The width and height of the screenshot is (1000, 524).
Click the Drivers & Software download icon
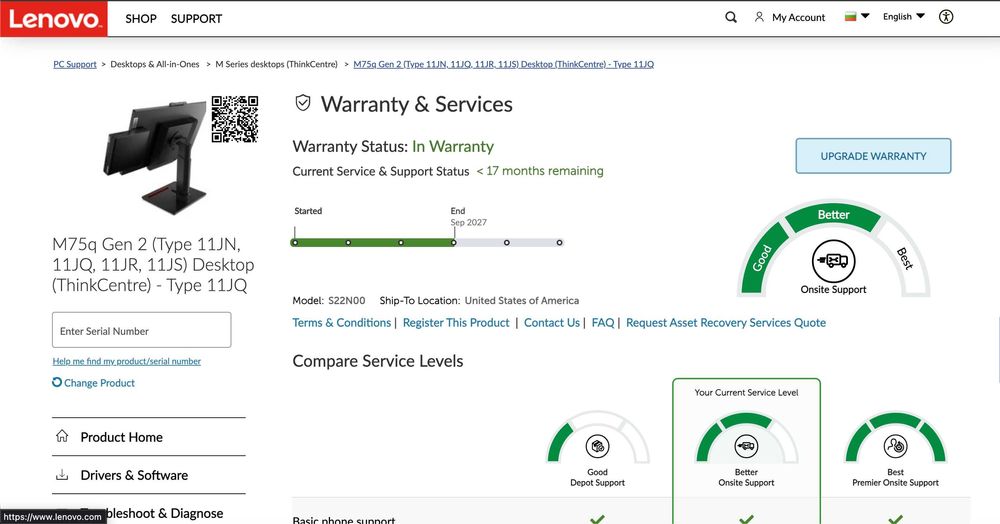[x=62, y=474]
